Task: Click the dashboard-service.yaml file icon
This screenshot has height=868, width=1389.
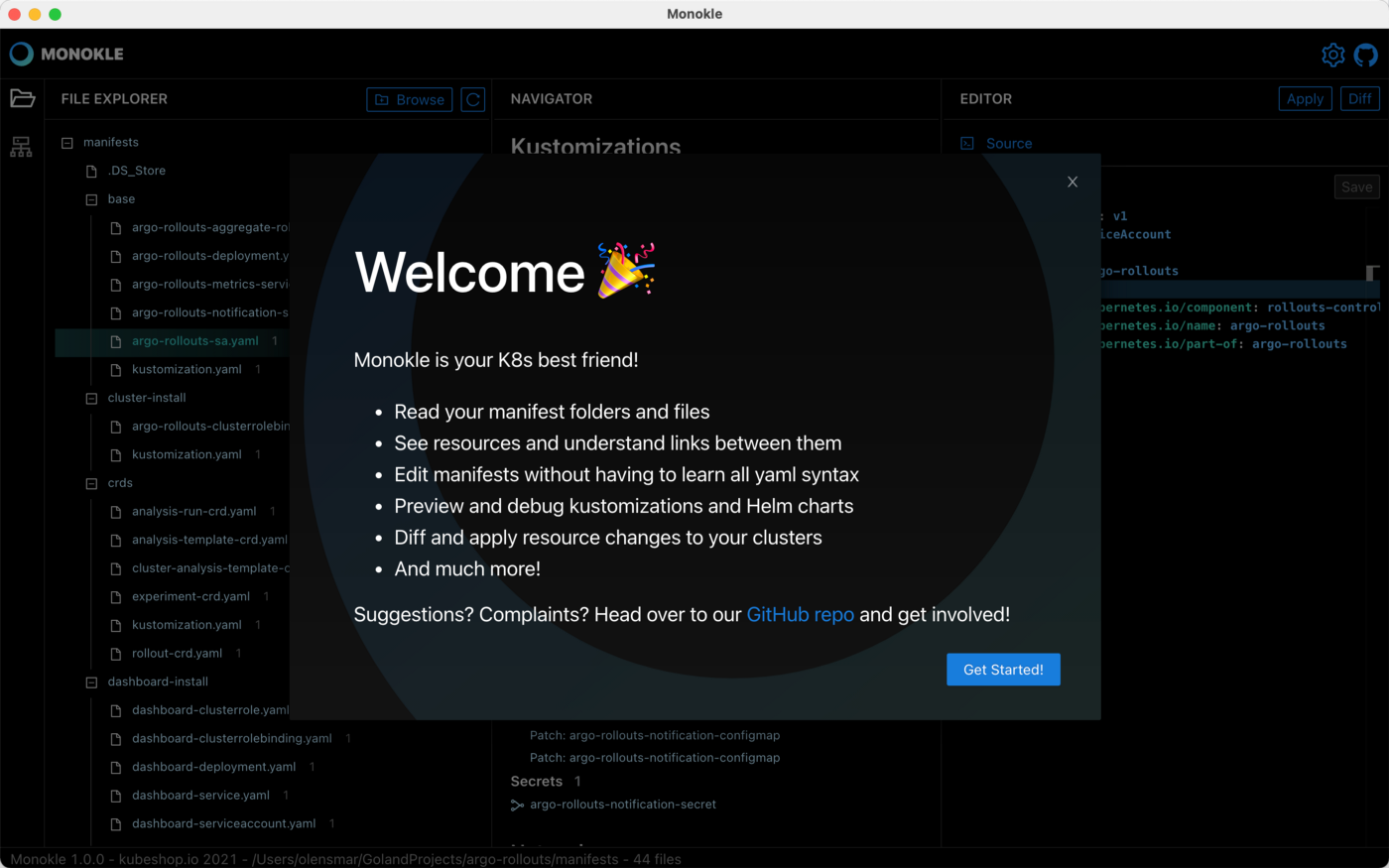Action: coord(115,796)
